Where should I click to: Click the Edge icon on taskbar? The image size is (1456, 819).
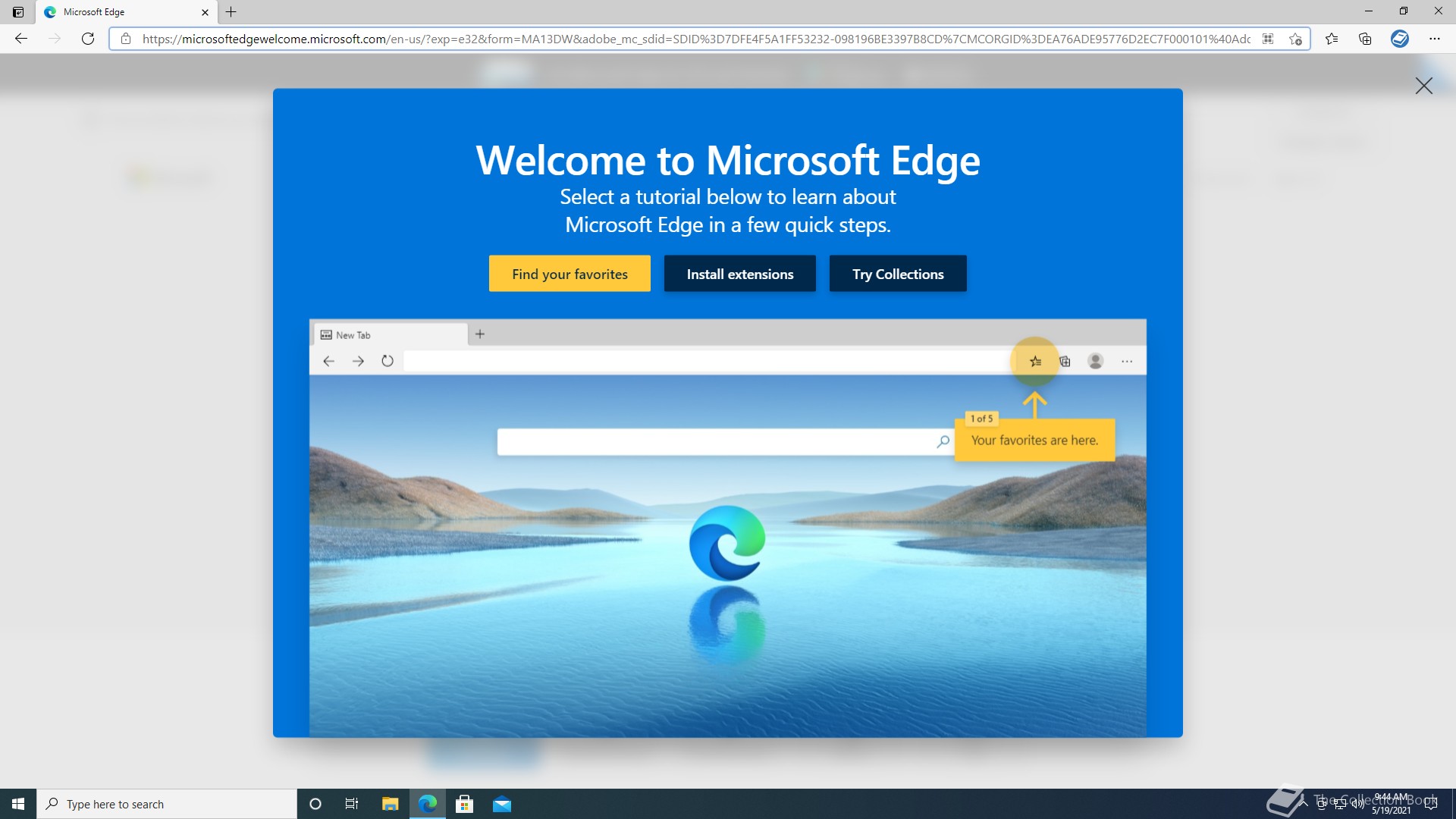pyautogui.click(x=428, y=804)
